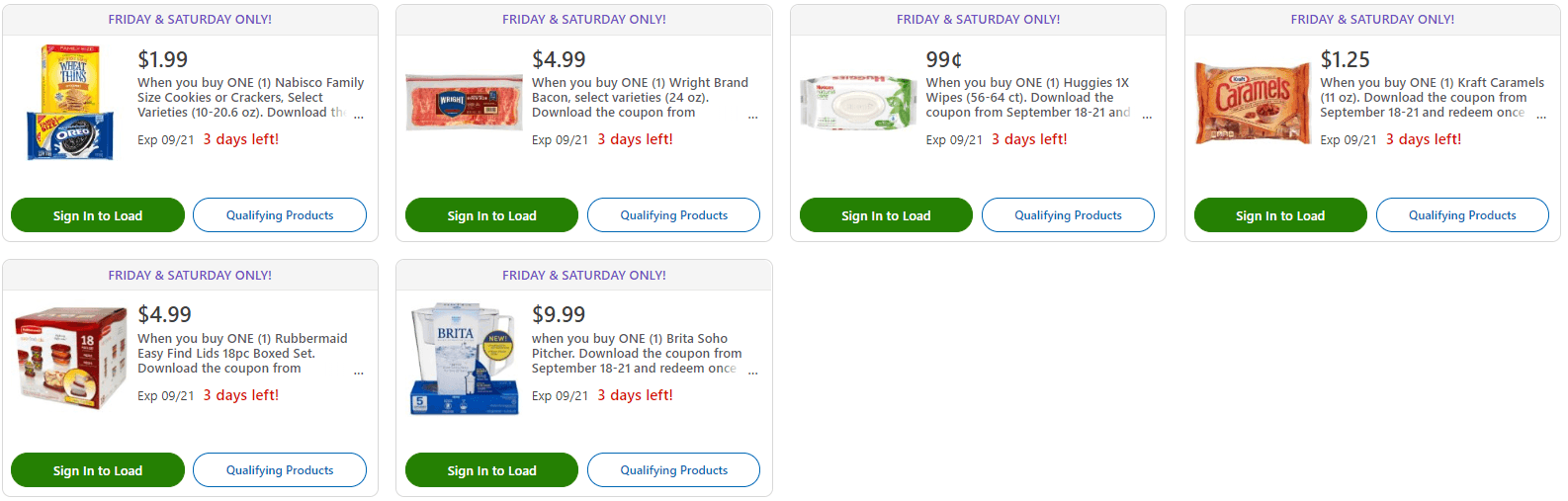Click the Rubbermaid Easy Find Lids image
This screenshot has height=501, width=1568.
coord(71,358)
